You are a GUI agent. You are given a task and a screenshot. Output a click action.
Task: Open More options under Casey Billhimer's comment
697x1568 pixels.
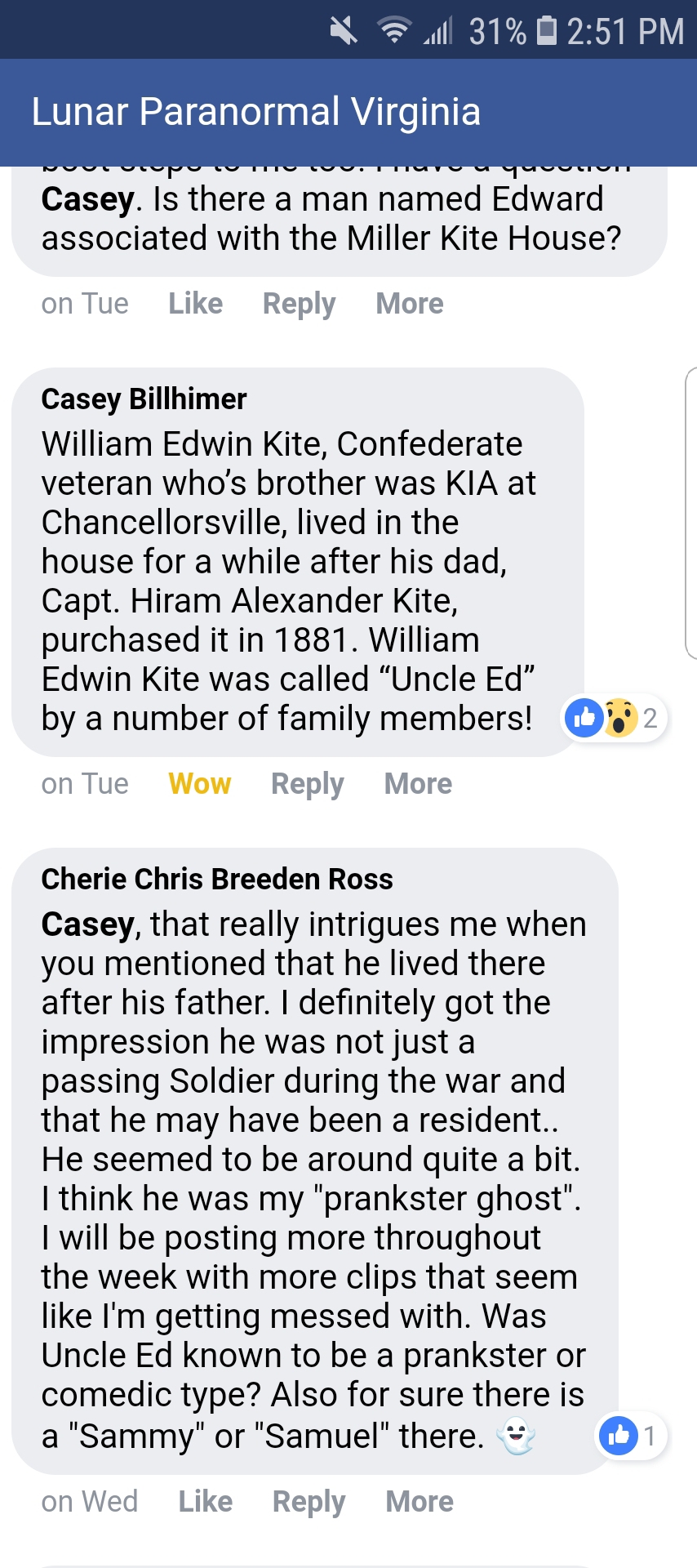coord(418,784)
